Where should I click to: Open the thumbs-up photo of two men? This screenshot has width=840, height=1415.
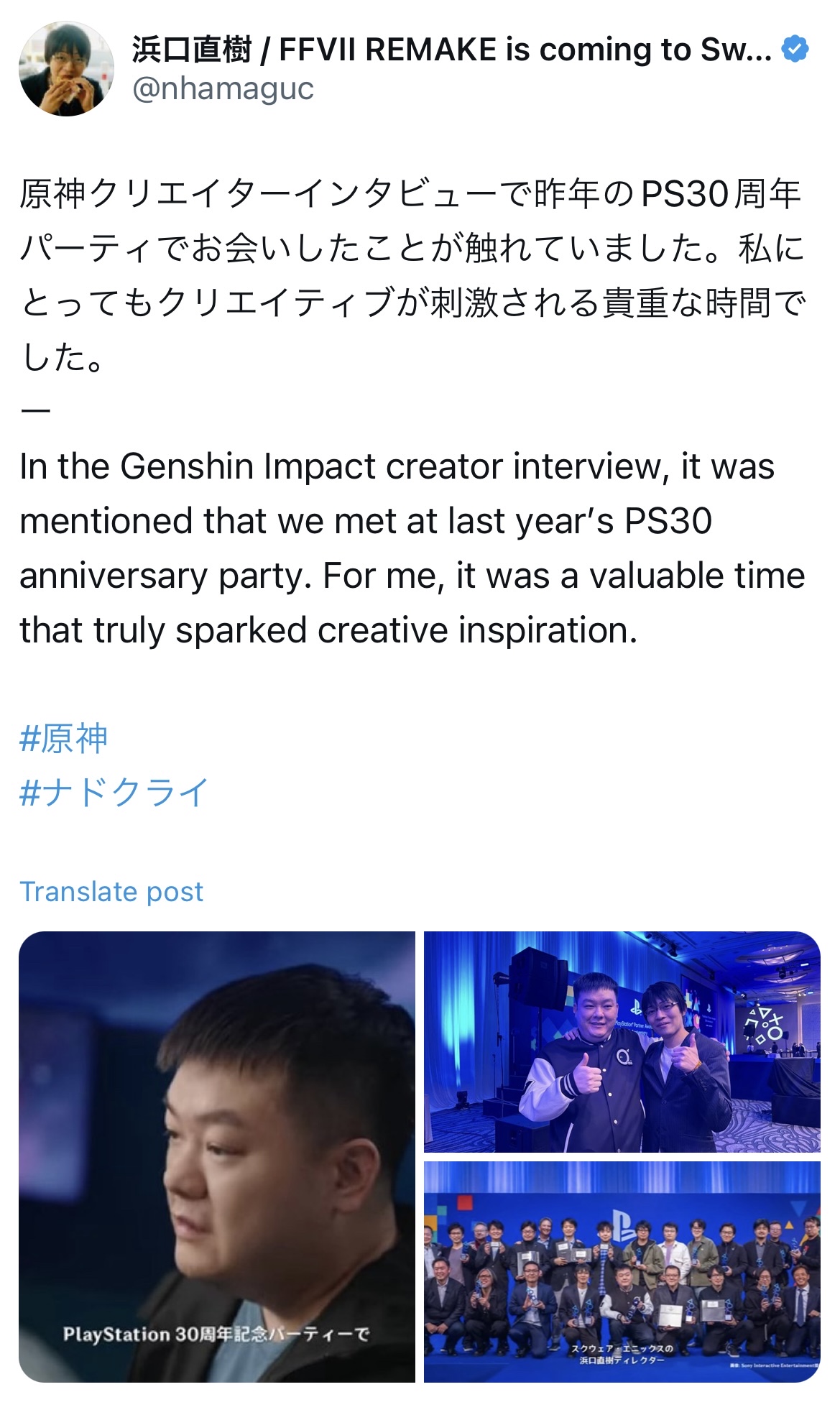click(622, 1042)
